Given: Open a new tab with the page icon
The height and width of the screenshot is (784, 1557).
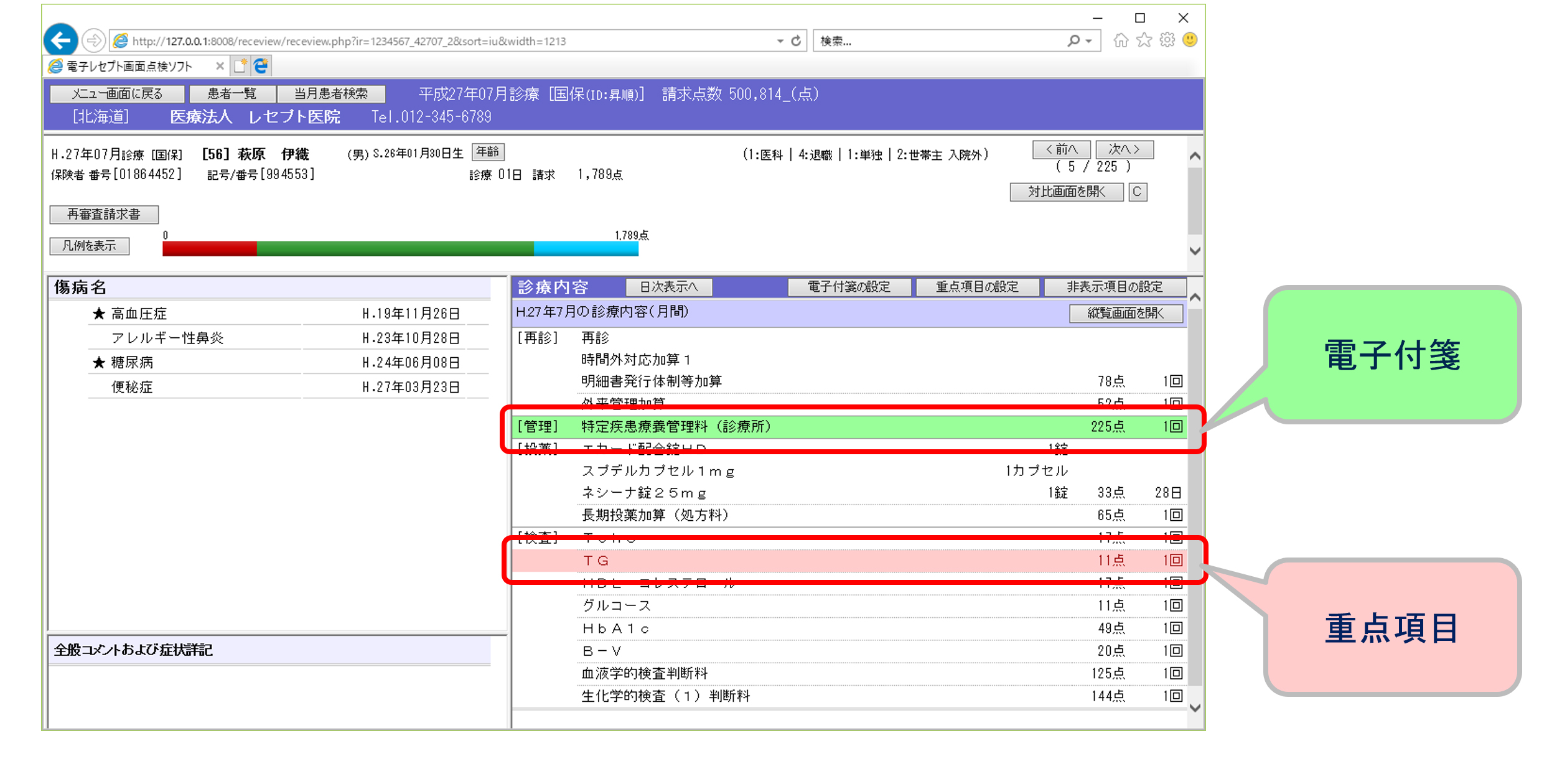Looking at the screenshot, I should coord(240,65).
